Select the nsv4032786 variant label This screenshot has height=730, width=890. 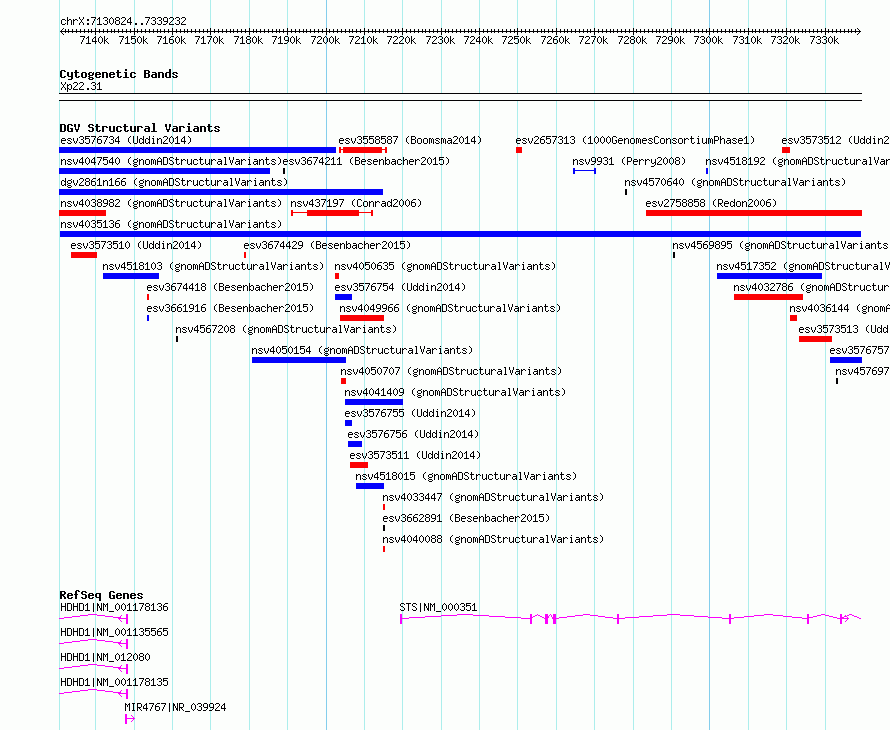click(x=811, y=287)
